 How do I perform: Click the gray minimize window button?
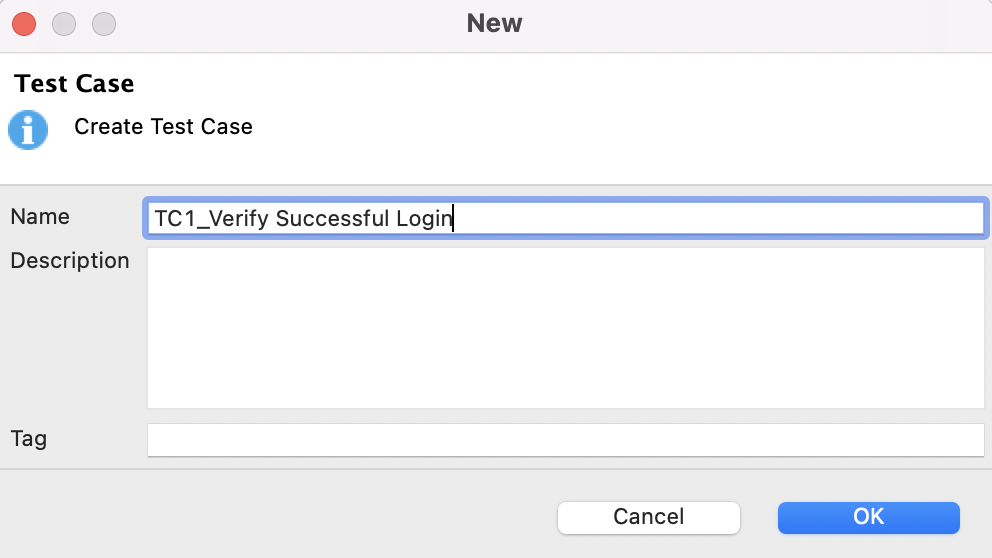tap(64, 23)
